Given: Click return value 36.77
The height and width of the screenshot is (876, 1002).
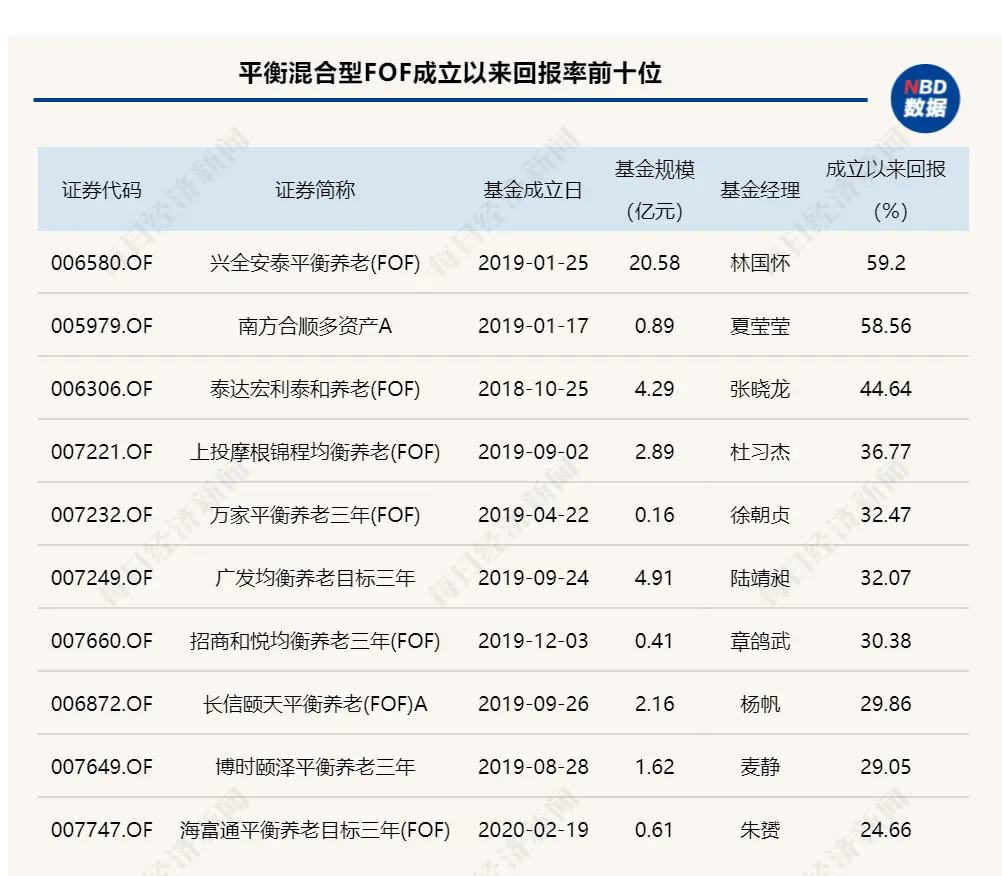Looking at the screenshot, I should [886, 452].
